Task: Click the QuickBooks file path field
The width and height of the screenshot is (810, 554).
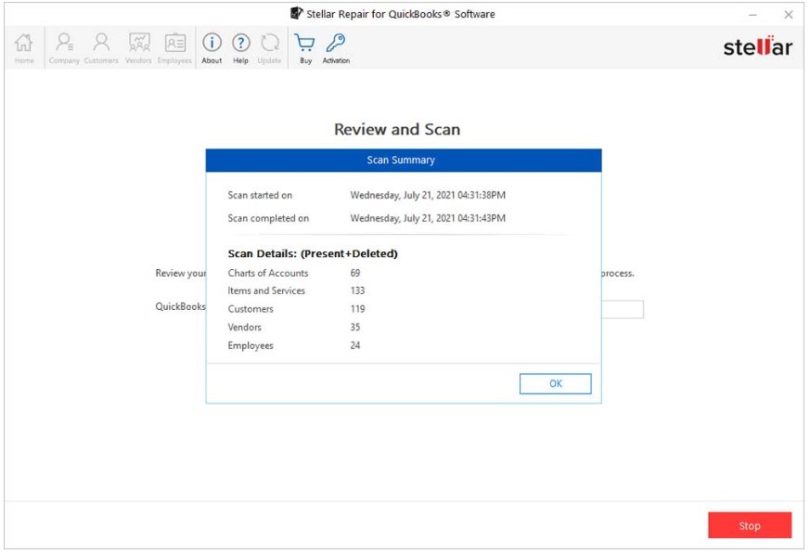Action: [622, 309]
